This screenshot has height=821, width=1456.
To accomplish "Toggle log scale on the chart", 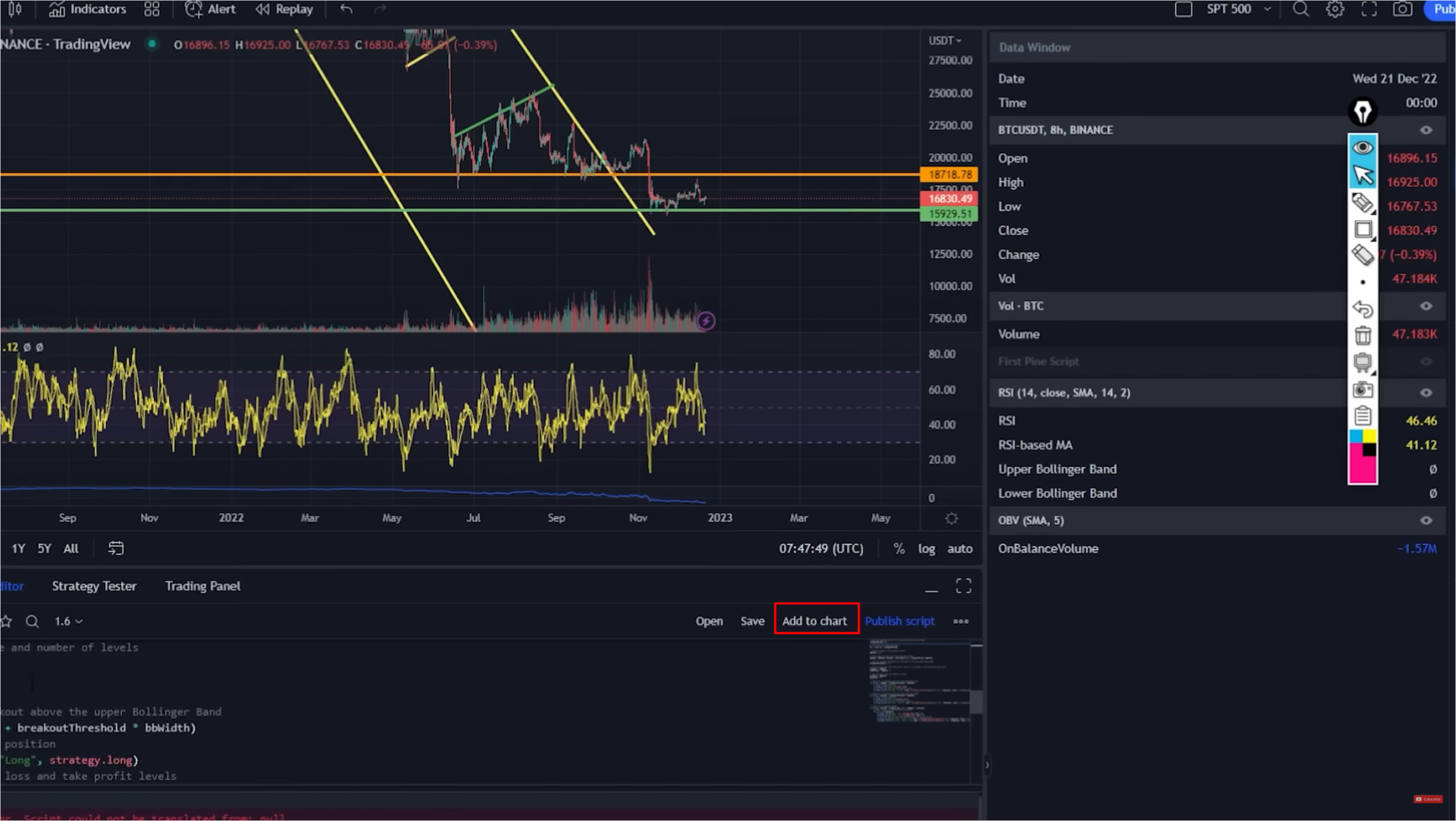I will (927, 549).
